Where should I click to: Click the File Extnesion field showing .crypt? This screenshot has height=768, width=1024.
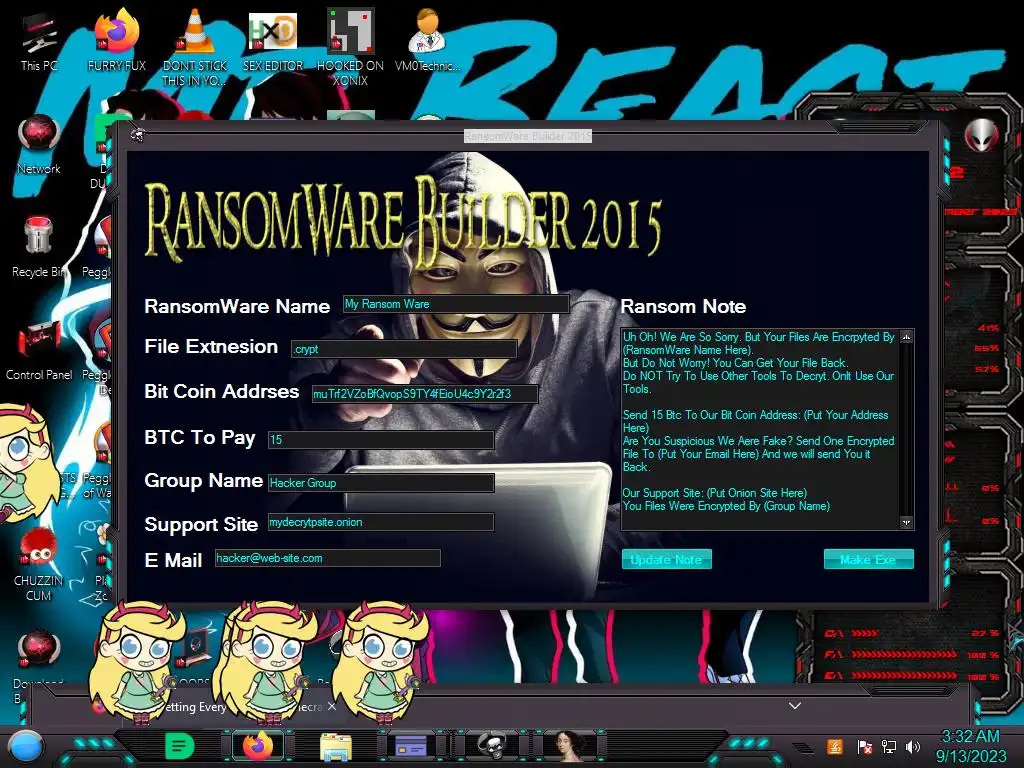point(404,349)
